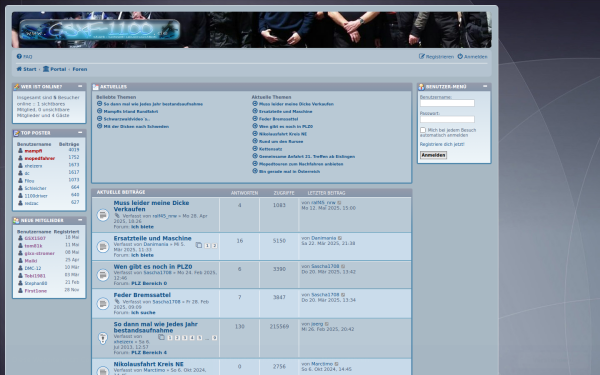The width and height of the screenshot is (600, 375).
Task: Open top poster mampfi profile
Action: pos(33,151)
